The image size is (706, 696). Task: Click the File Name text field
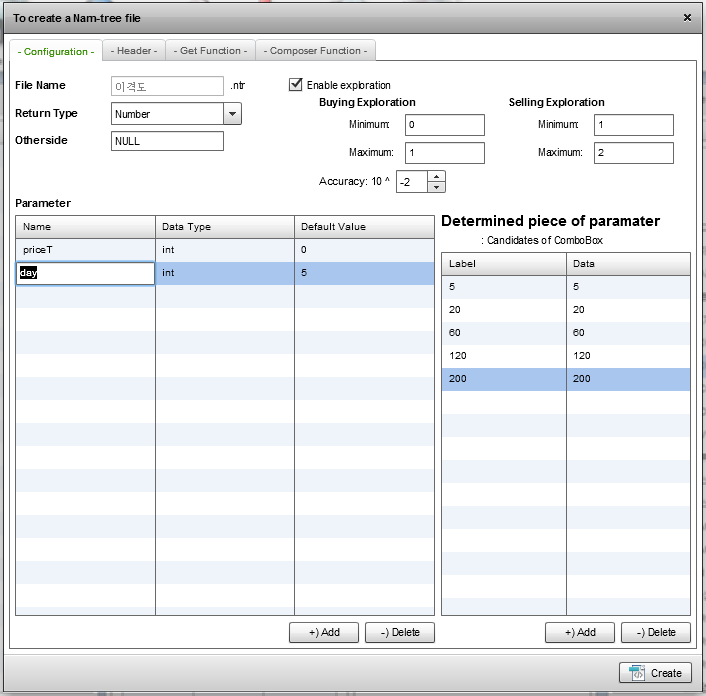[x=167, y=87]
